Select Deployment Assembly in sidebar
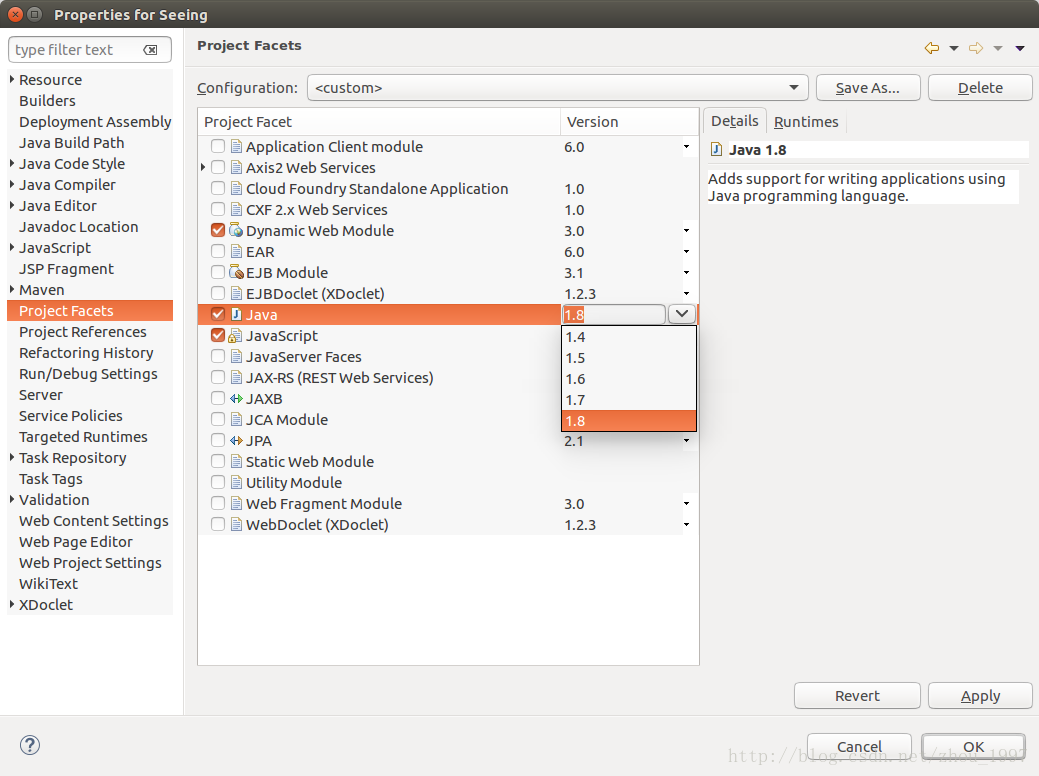 [95, 122]
